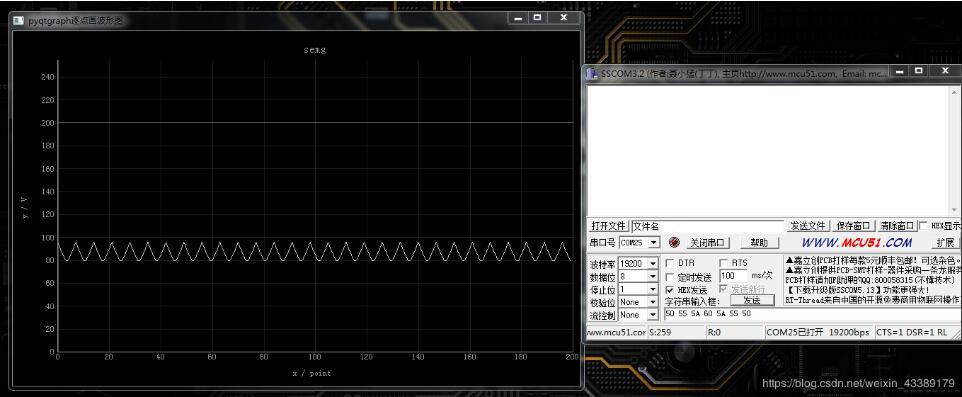962x397 pixels.
Task: Uncheck the HEX发送 checkbox
Action: coord(669,290)
